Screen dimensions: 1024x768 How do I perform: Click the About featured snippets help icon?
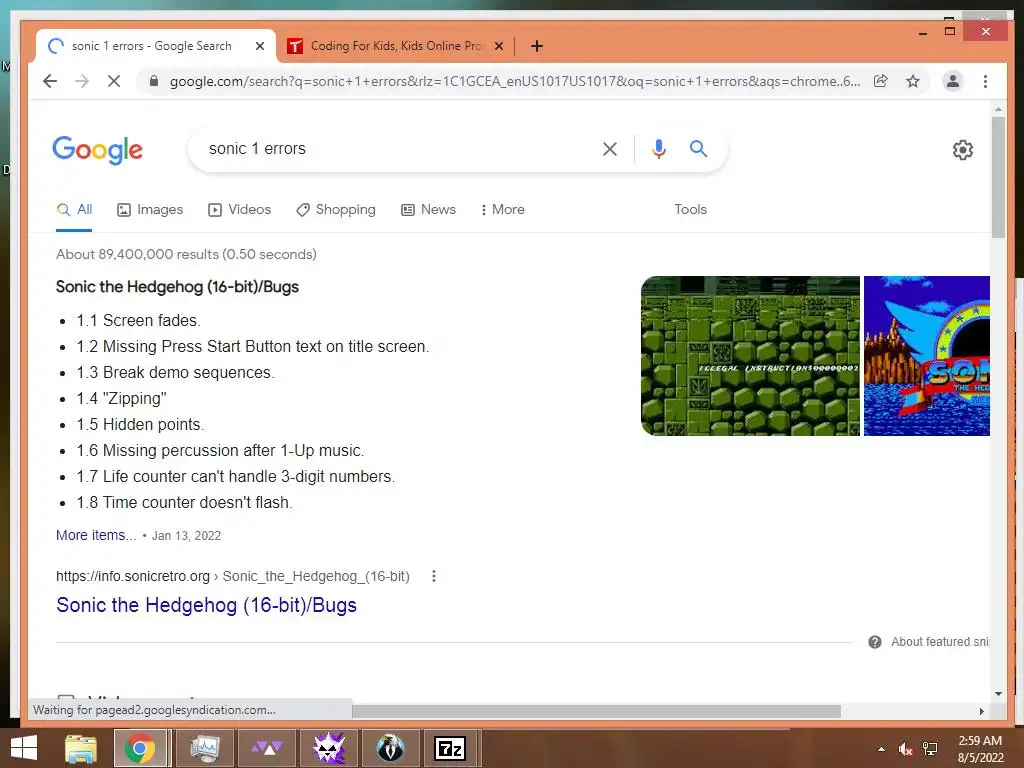(875, 642)
